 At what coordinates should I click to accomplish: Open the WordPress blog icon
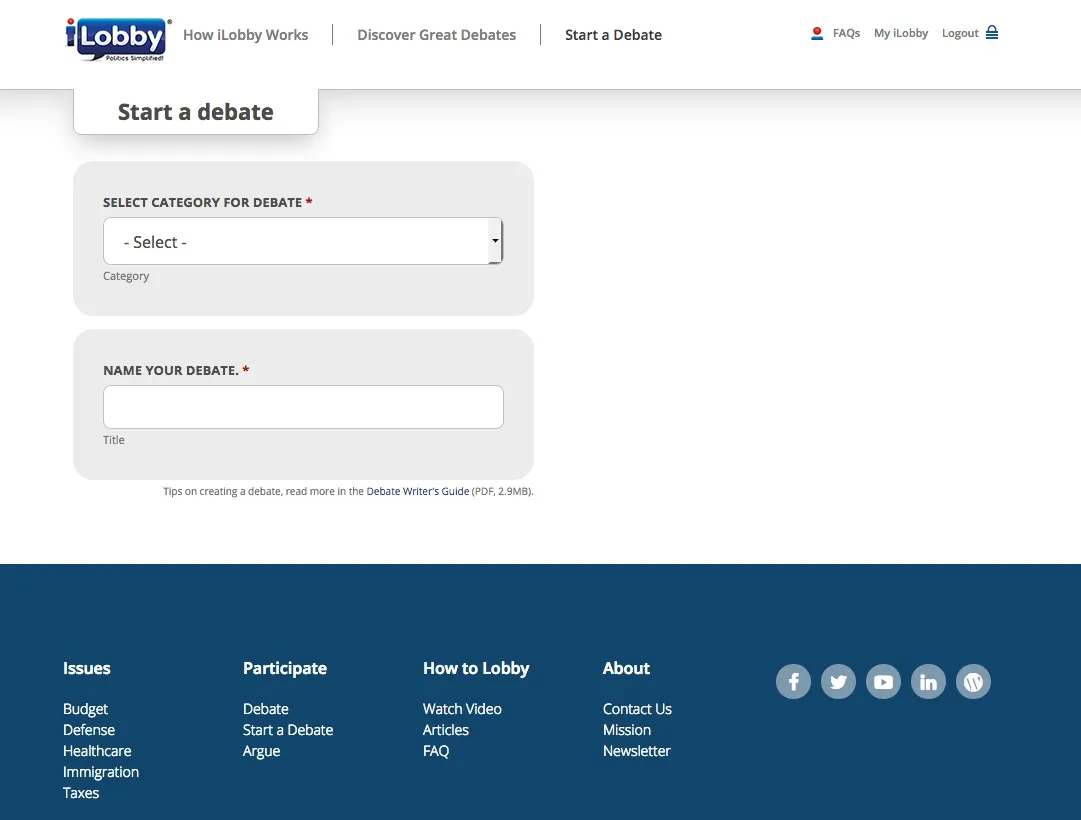[x=973, y=681]
